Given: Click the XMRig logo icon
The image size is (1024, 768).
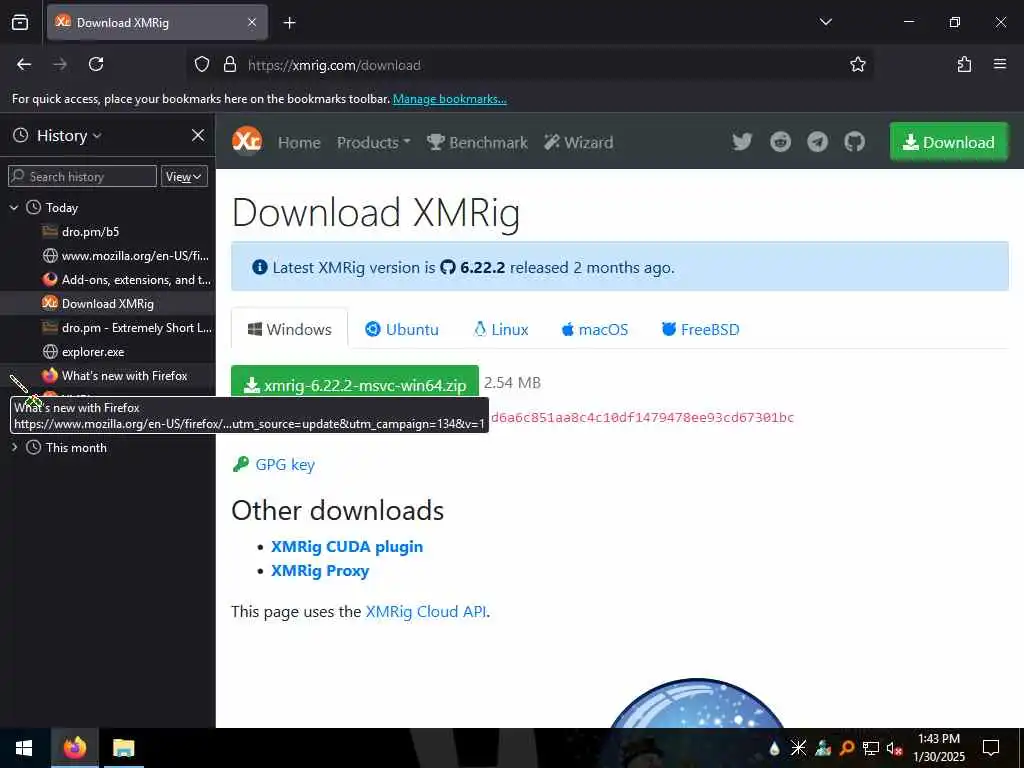Looking at the screenshot, I should tap(247, 140).
